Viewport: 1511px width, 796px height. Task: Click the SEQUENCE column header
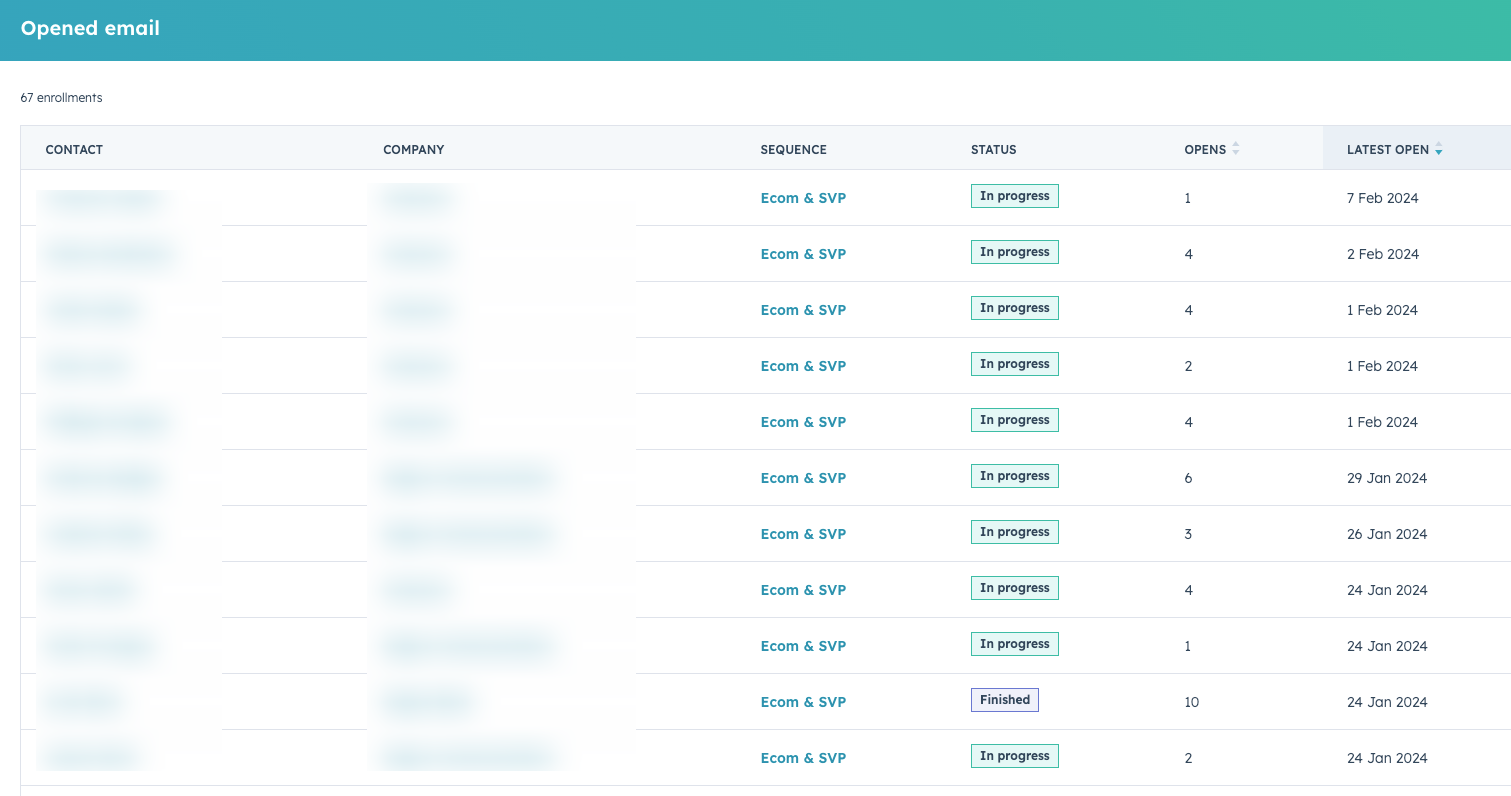pos(793,149)
